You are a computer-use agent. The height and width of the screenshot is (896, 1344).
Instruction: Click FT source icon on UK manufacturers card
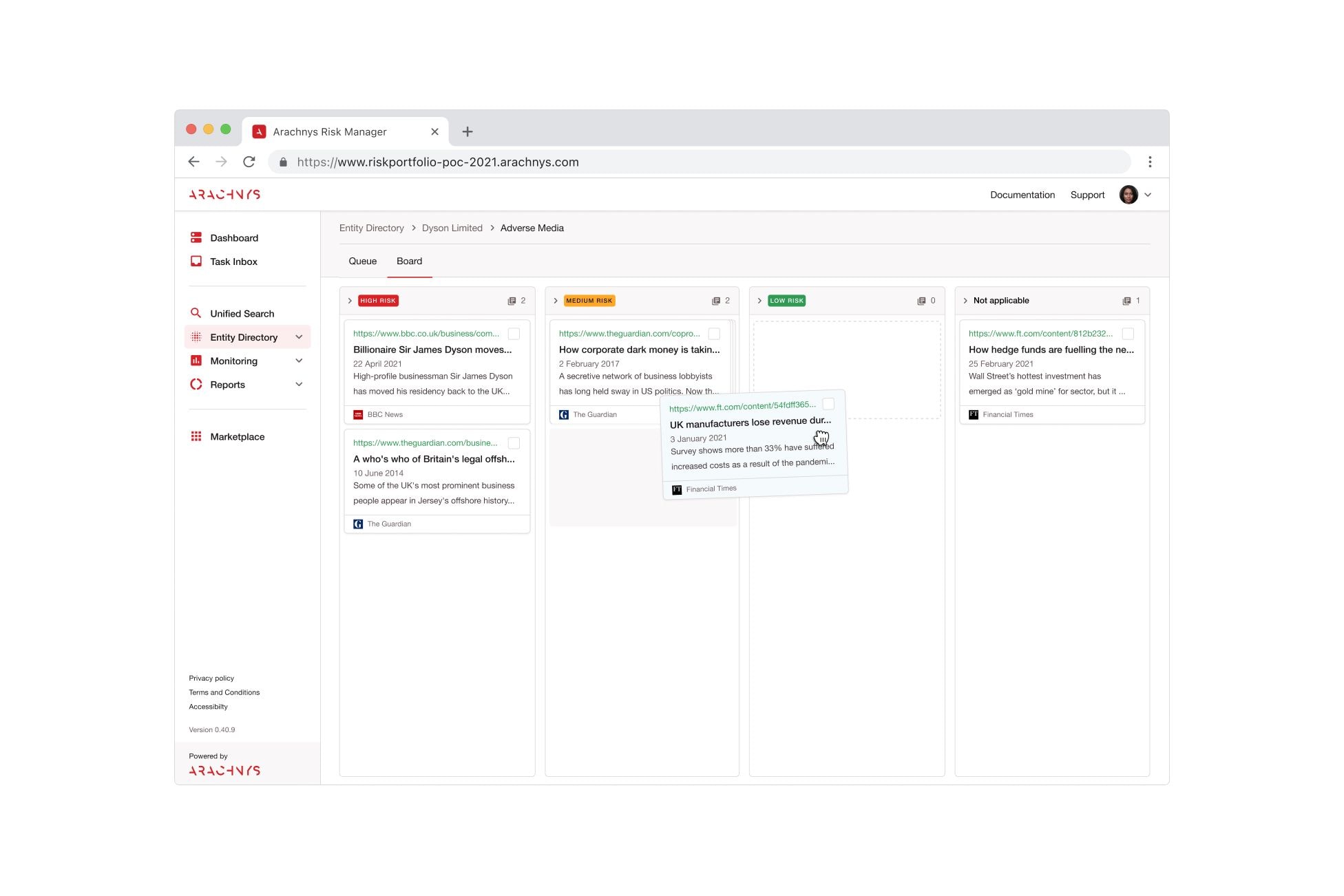[677, 490]
